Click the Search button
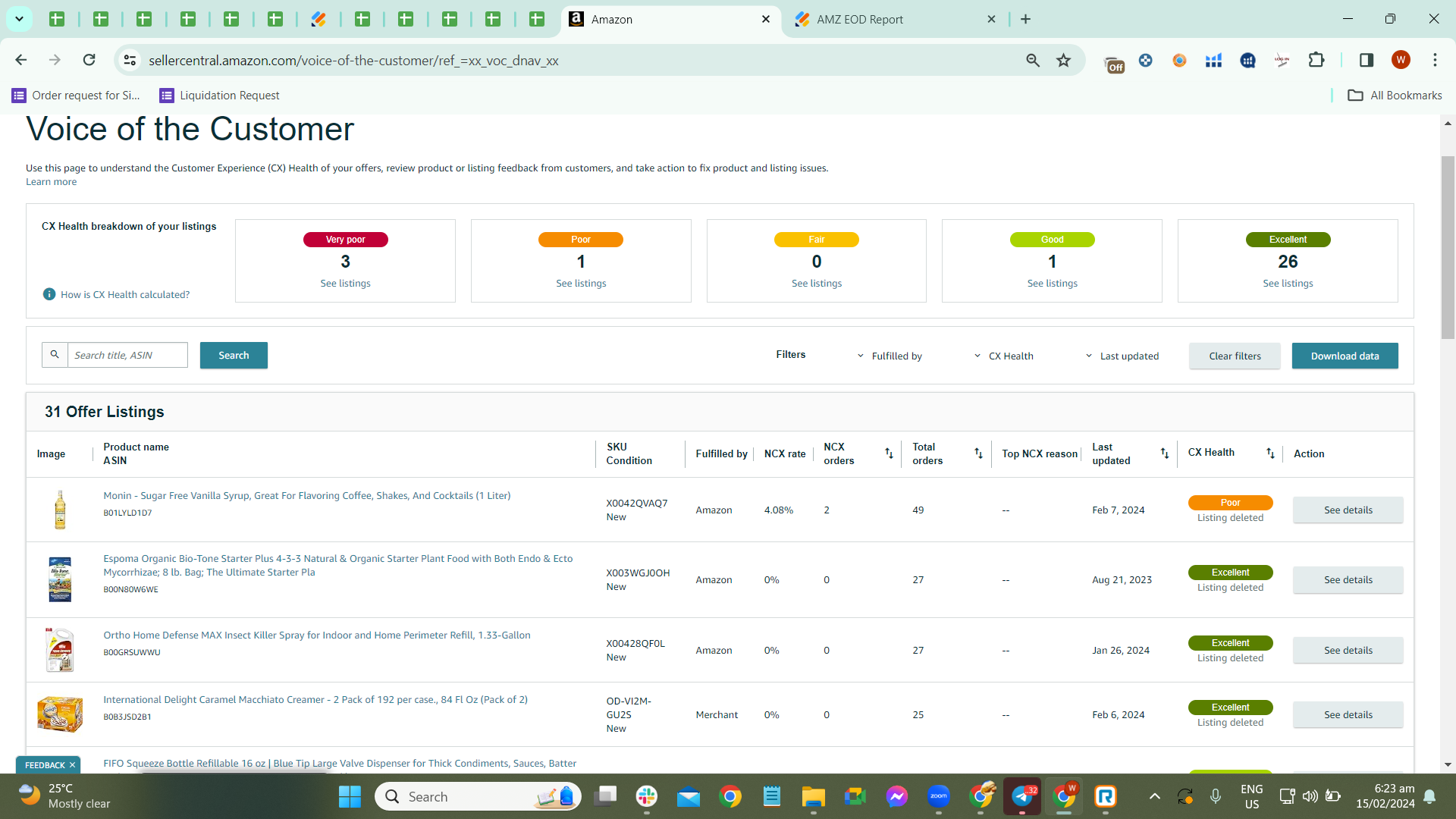Image resolution: width=1456 pixels, height=819 pixels. (234, 356)
